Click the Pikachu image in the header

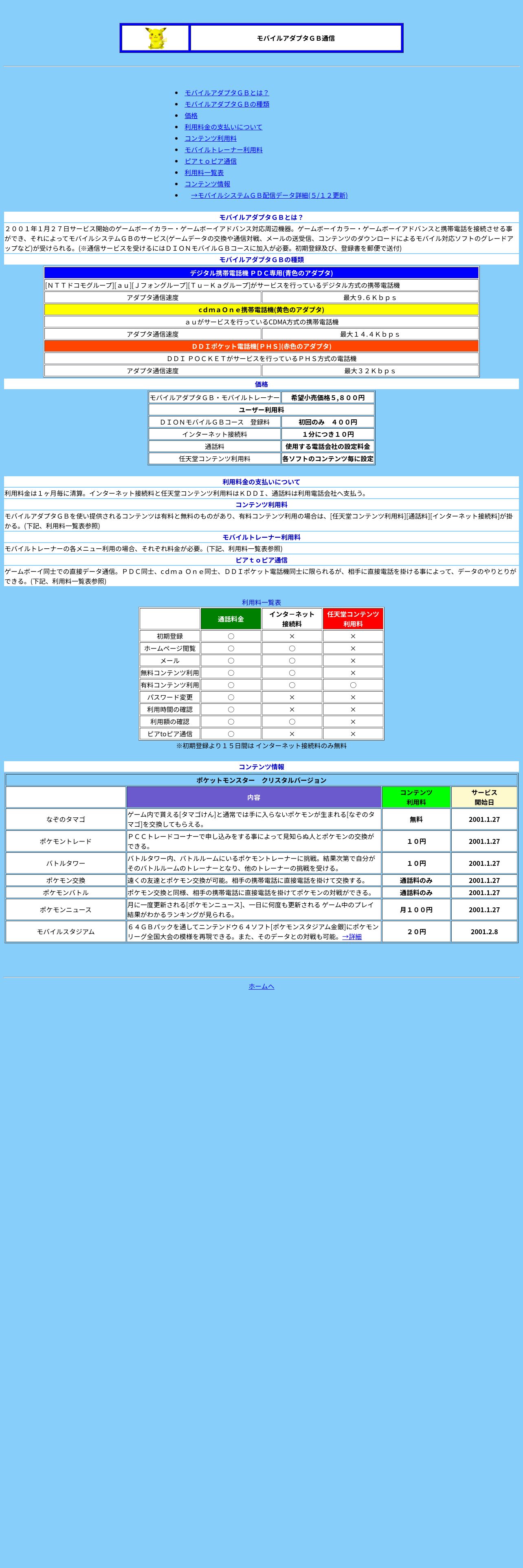pyautogui.click(x=156, y=38)
